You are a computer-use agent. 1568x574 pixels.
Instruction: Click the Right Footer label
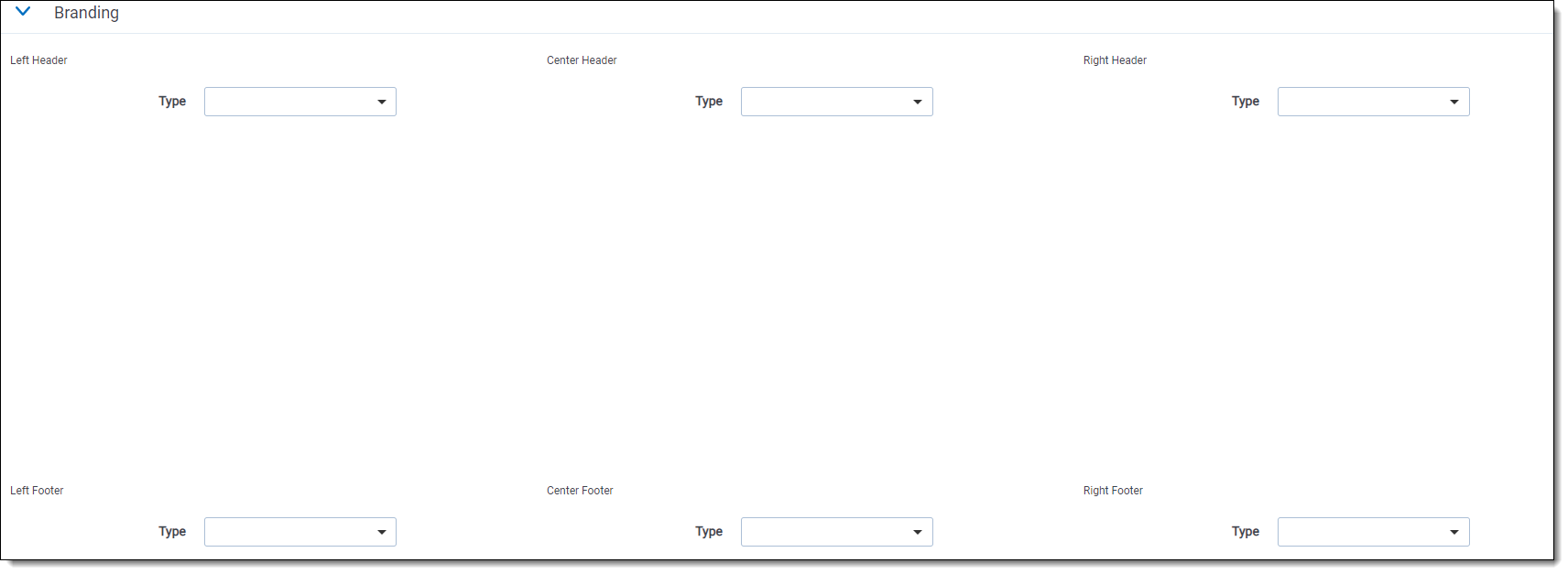(x=1113, y=491)
